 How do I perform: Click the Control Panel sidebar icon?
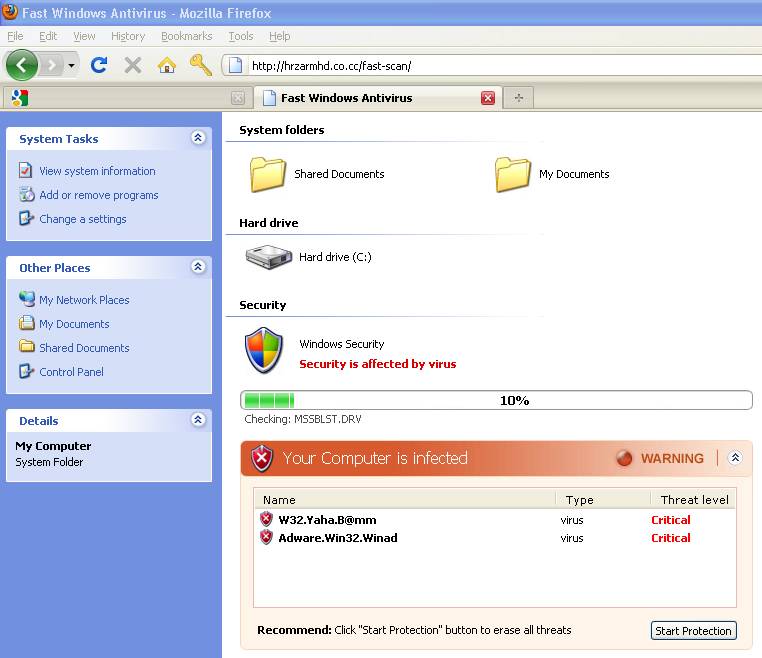pos(26,371)
